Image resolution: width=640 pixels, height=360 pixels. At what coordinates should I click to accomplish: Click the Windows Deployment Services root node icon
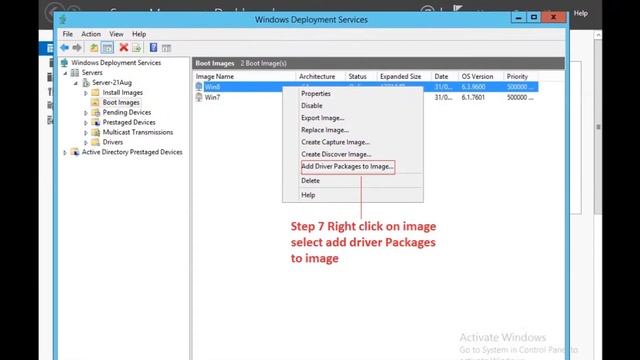click(x=64, y=62)
